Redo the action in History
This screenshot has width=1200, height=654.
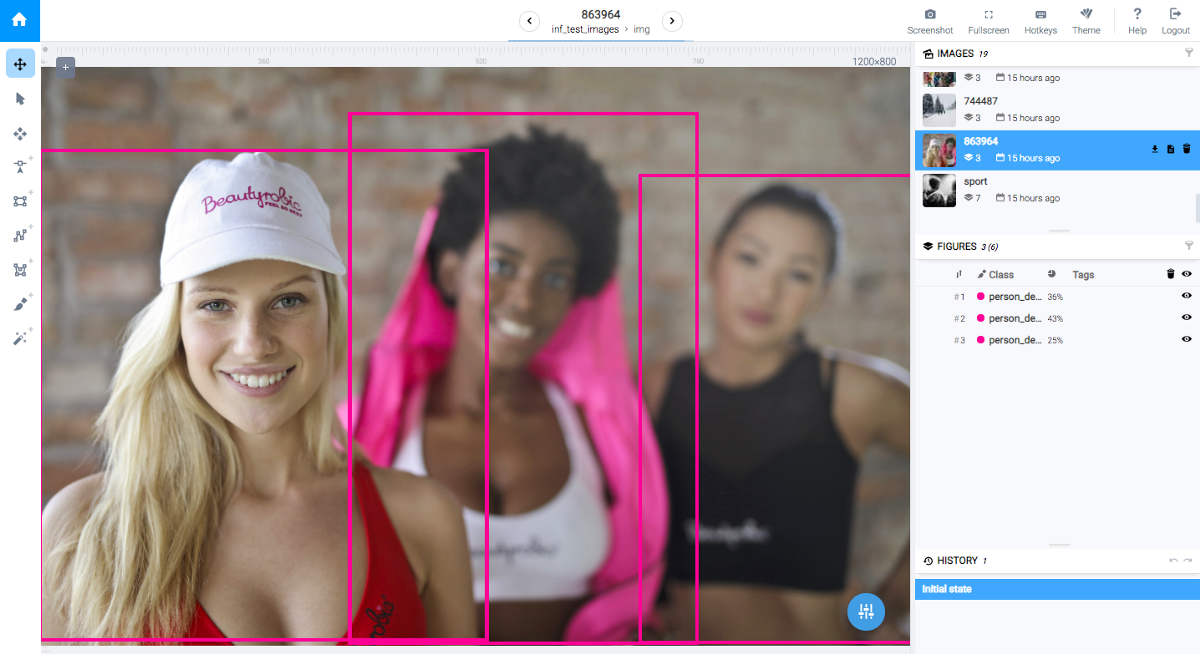click(x=1188, y=561)
